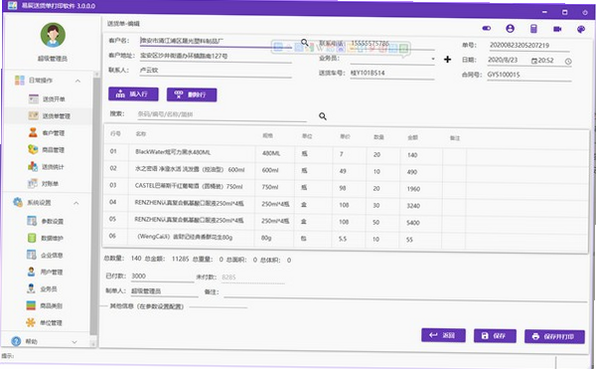This screenshot has height=369, width=596.
Task: Click the contract number field GYS100015
Action: [x=529, y=75]
